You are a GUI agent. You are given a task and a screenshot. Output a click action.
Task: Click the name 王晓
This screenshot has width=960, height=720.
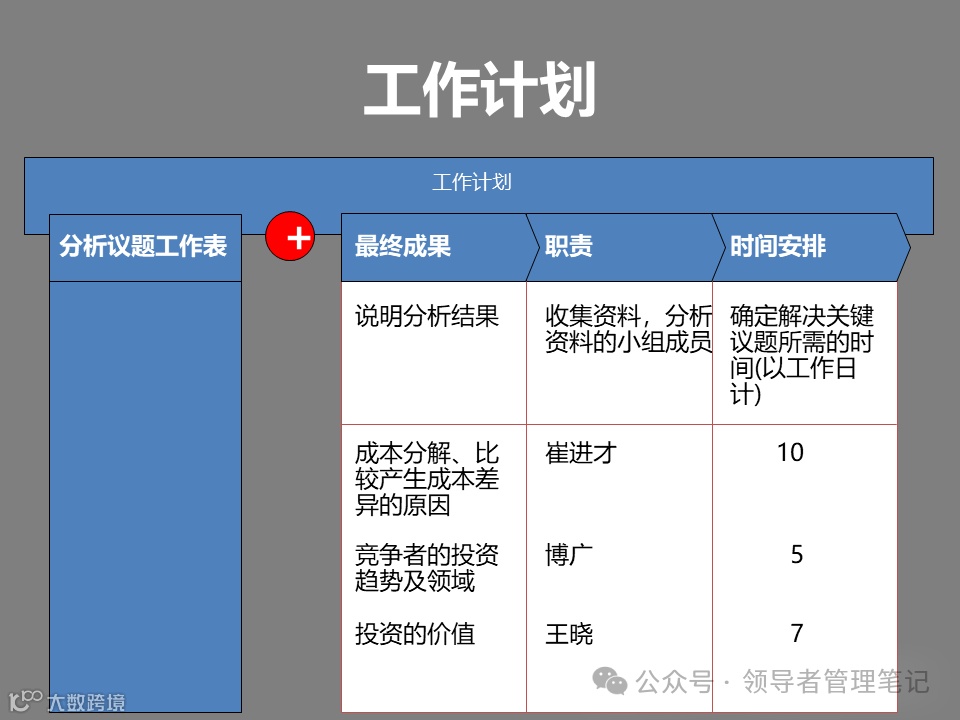coord(569,634)
